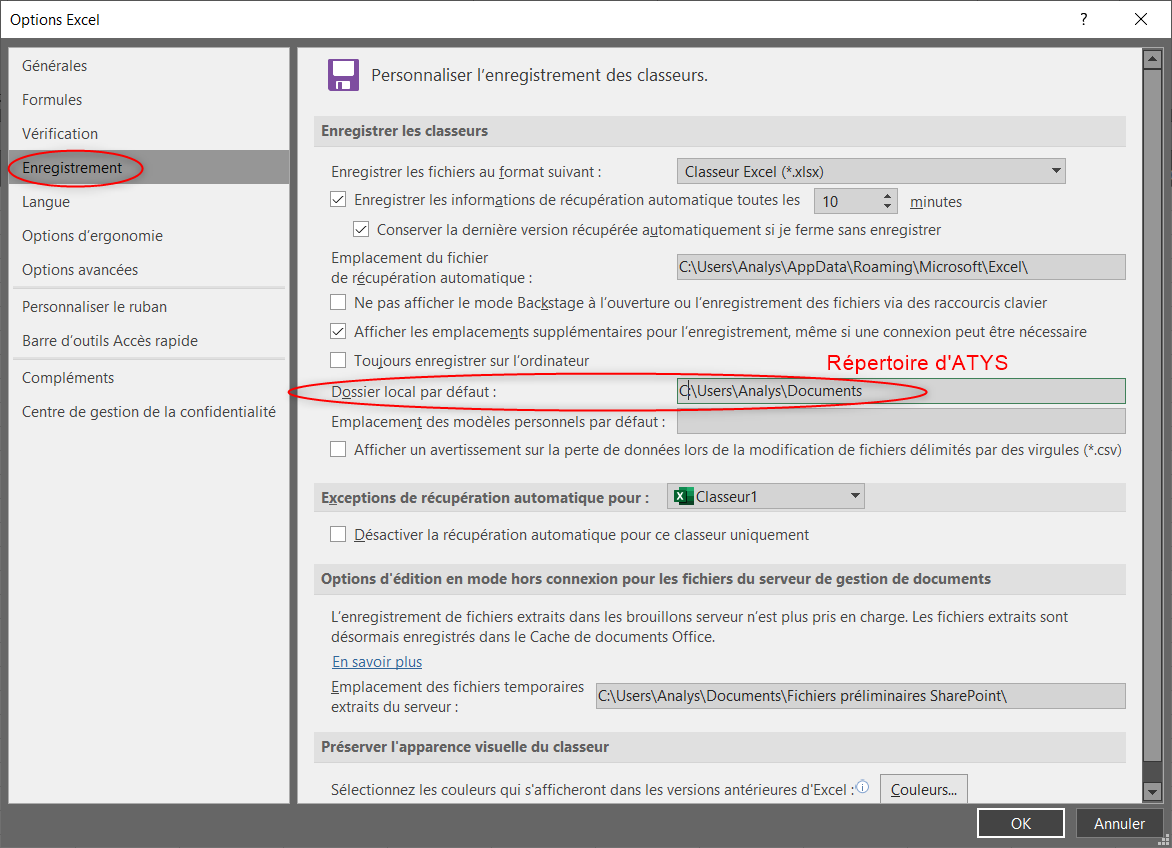The image size is (1172, 848).
Task: Switch to Personnaliser le ruban settings
Action: (94, 307)
